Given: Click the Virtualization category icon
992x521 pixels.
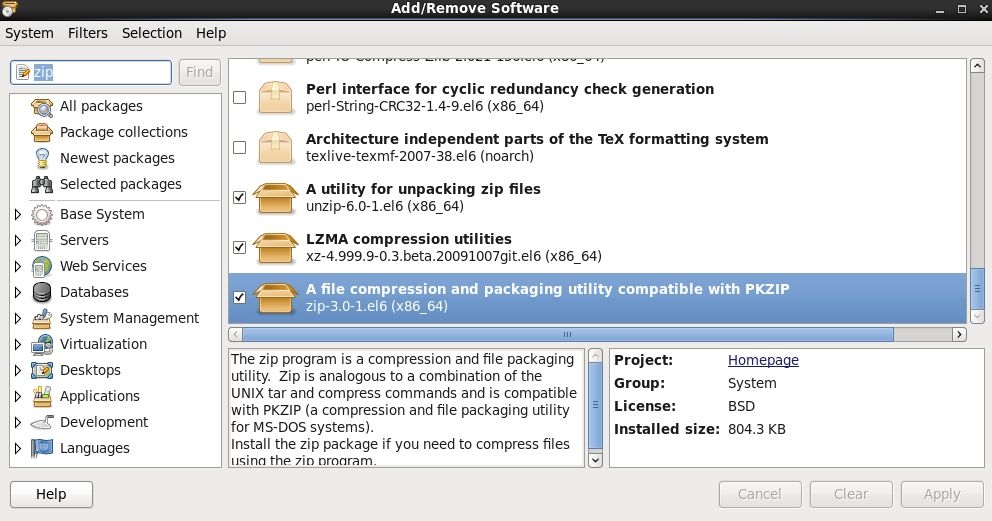Looking at the screenshot, I should [x=42, y=345].
